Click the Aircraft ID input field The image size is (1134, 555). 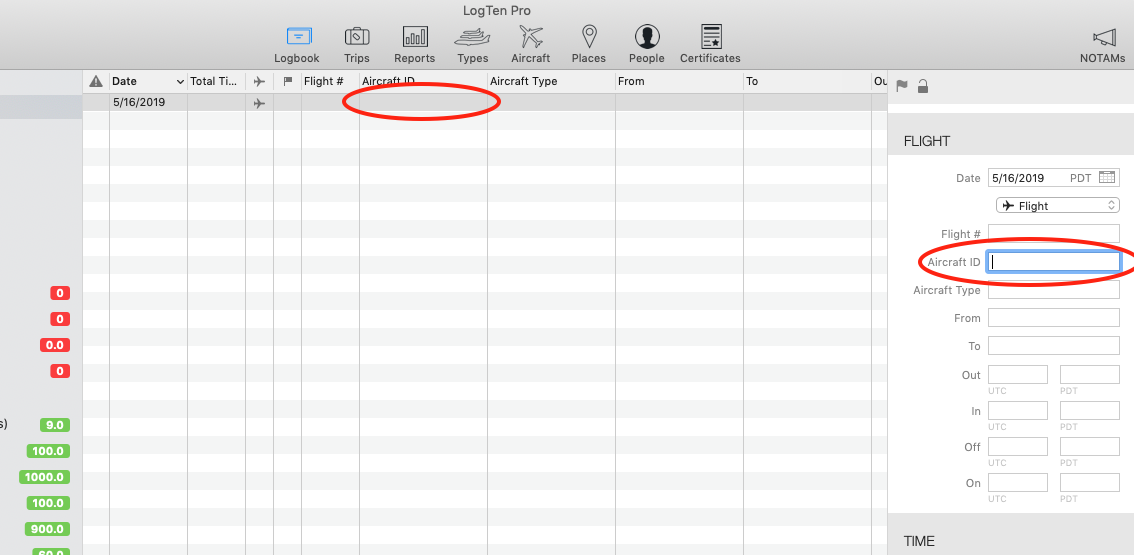click(1054, 262)
